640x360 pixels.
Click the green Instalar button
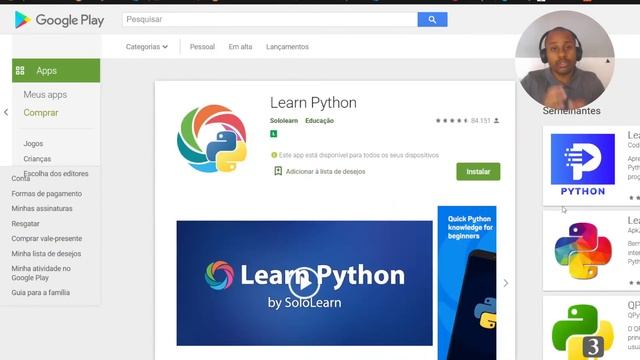pos(478,171)
